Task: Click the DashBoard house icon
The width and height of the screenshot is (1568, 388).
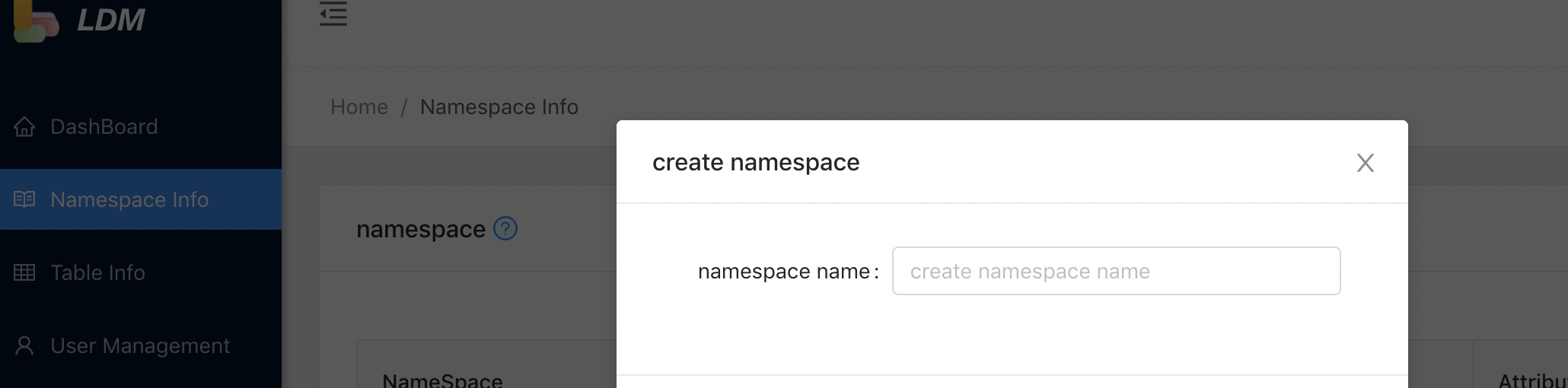Action: coord(24,126)
